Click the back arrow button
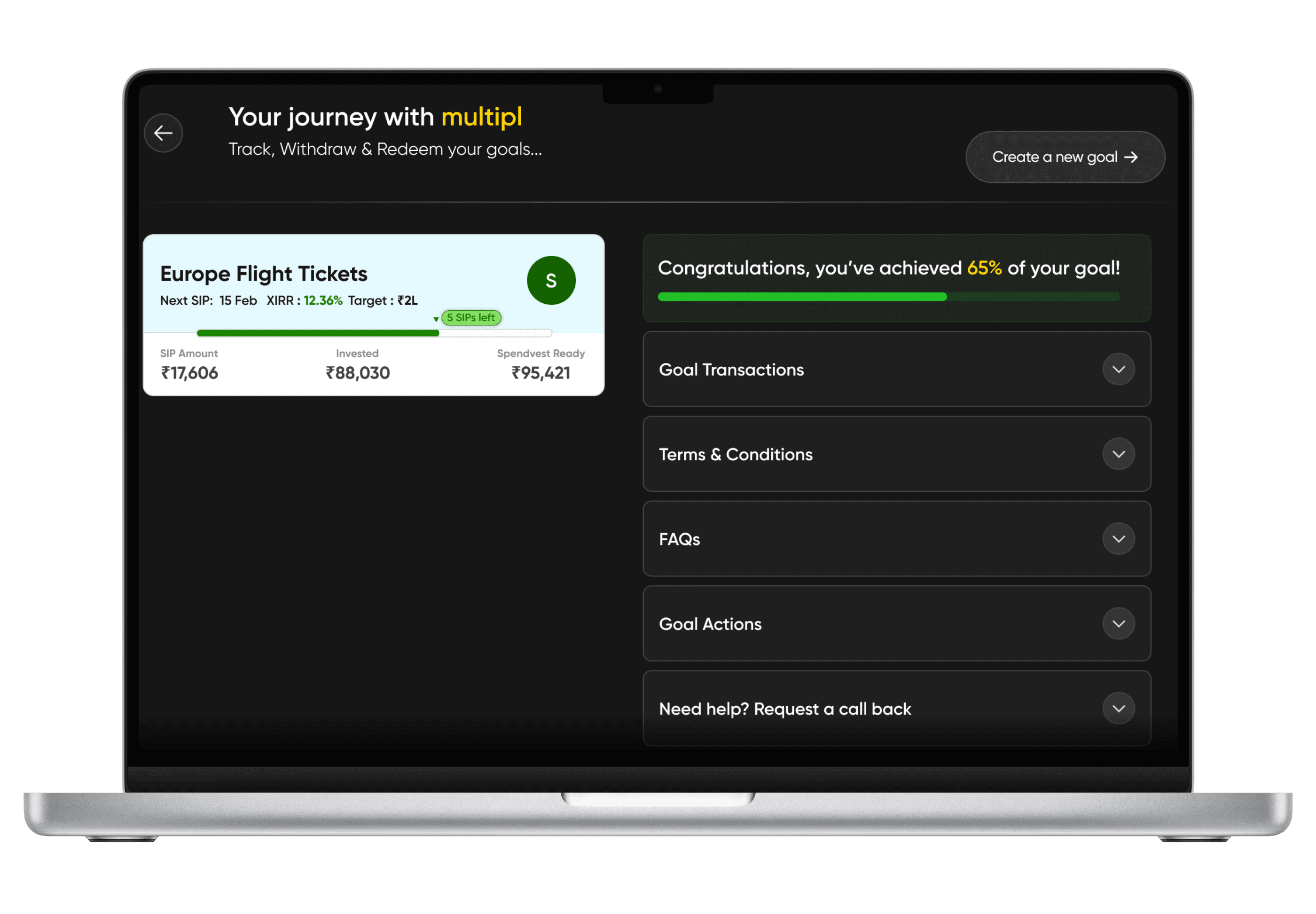This screenshot has width=1316, height=914. [x=163, y=134]
